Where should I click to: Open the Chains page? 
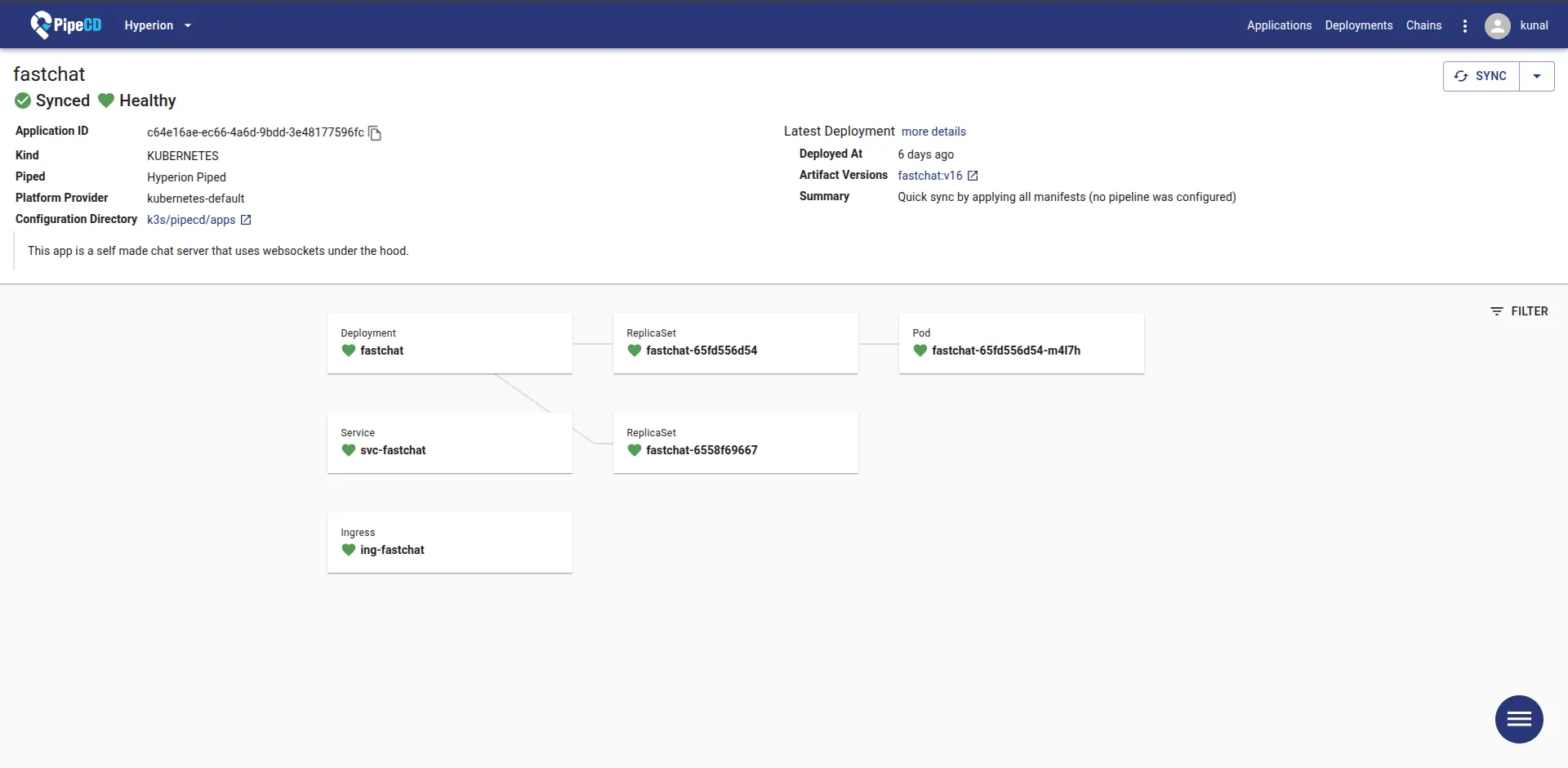pos(1423,25)
